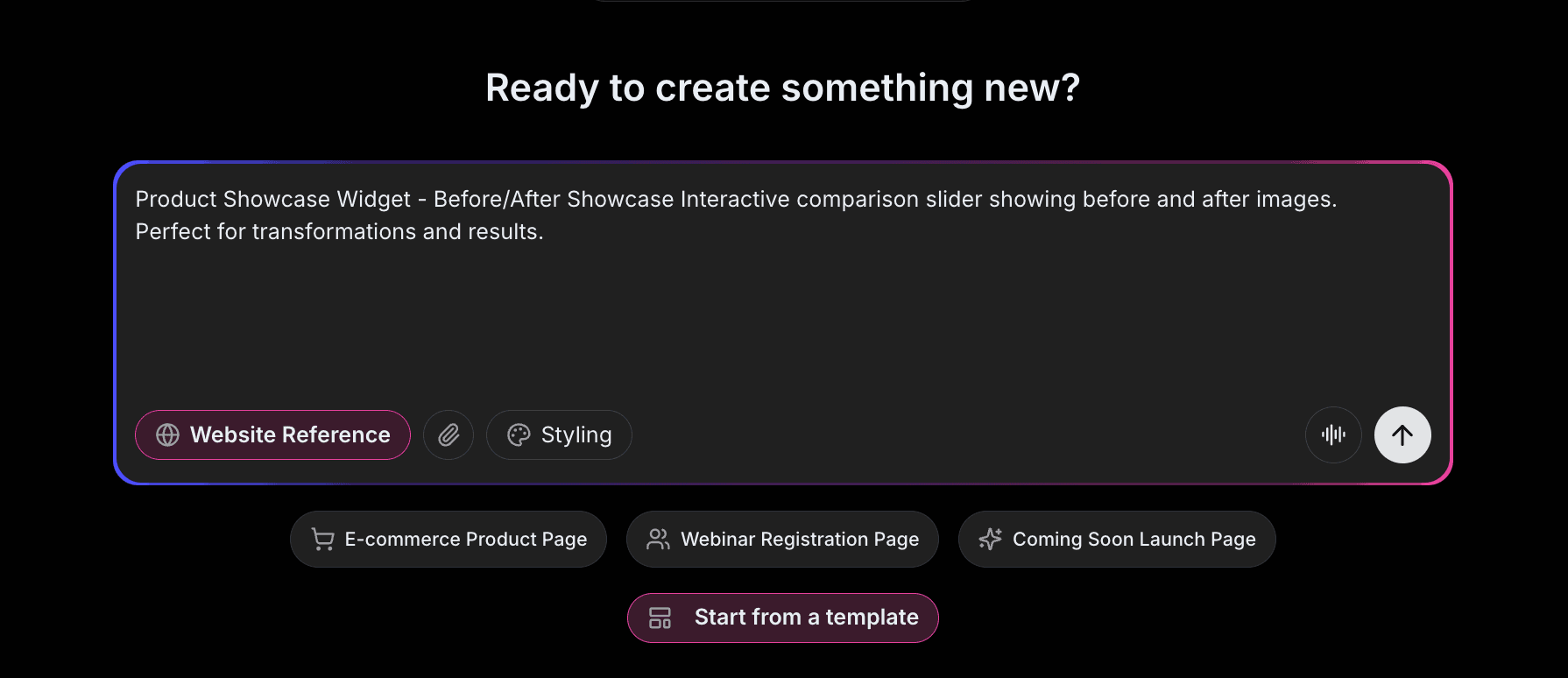
Task: Click the 'Ready to create something new?' heading
Action: 783,88
